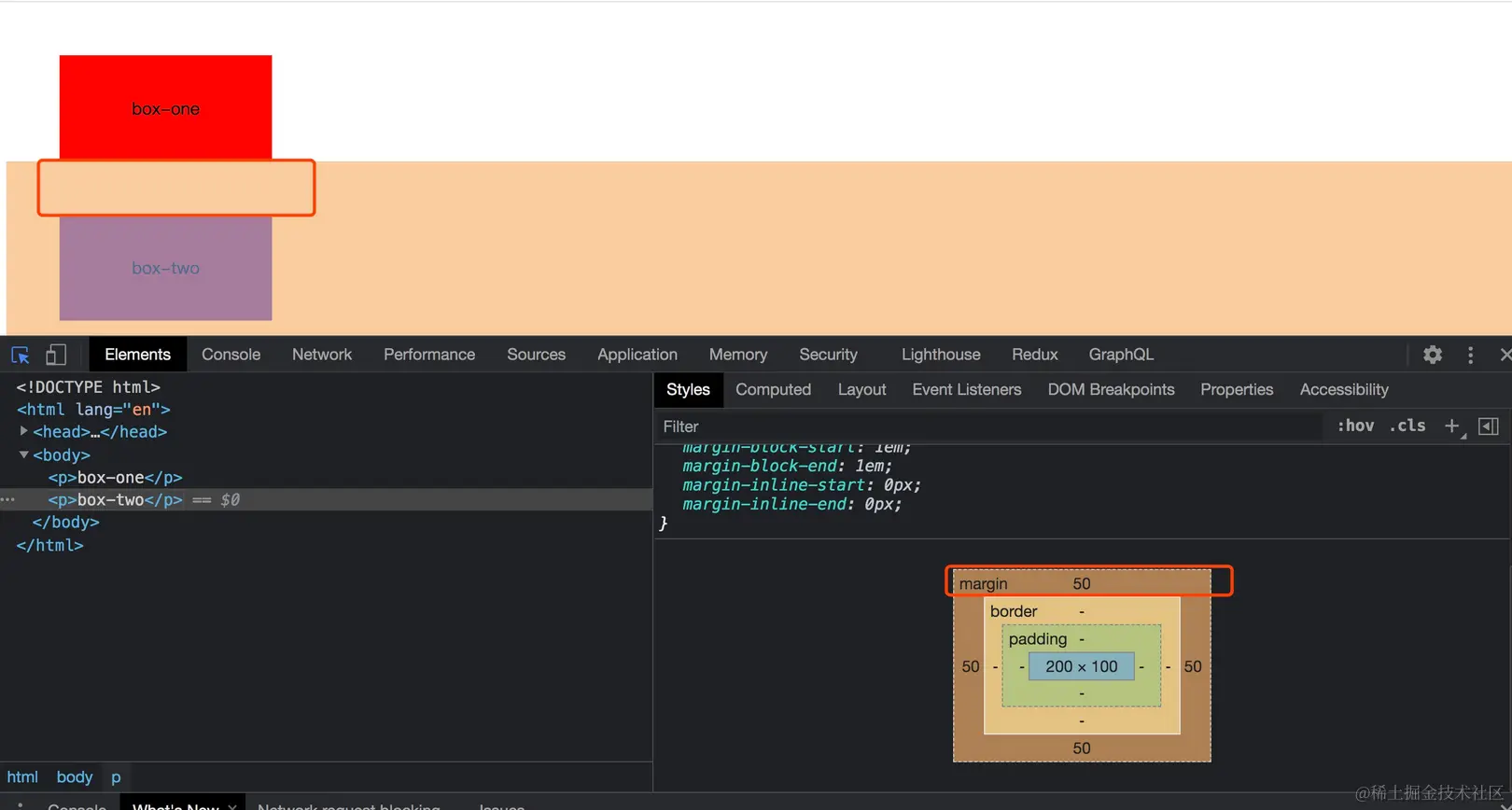Viewport: 1512px width, 810px height.
Task: Open the What's New drawer tab
Action: coord(175,804)
